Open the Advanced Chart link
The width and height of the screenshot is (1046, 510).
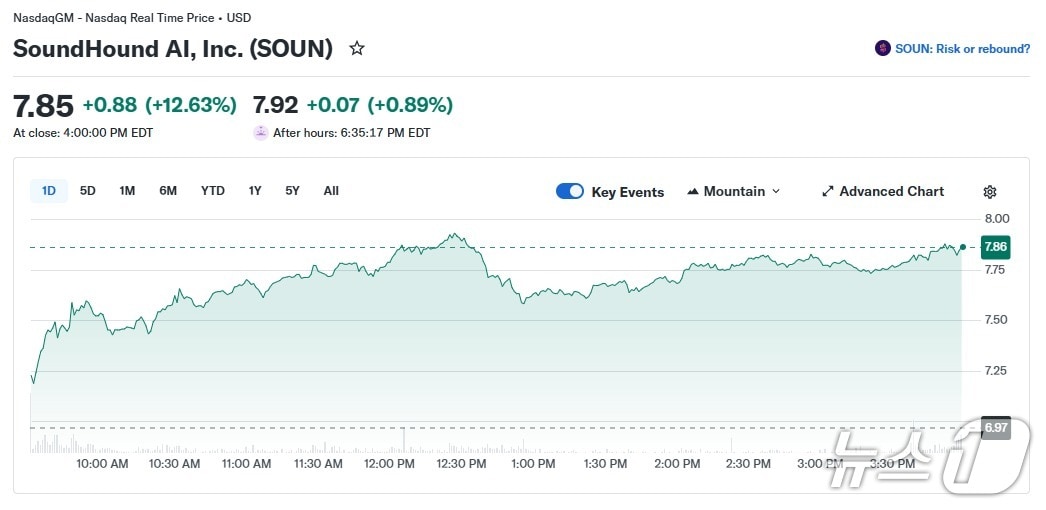point(891,192)
